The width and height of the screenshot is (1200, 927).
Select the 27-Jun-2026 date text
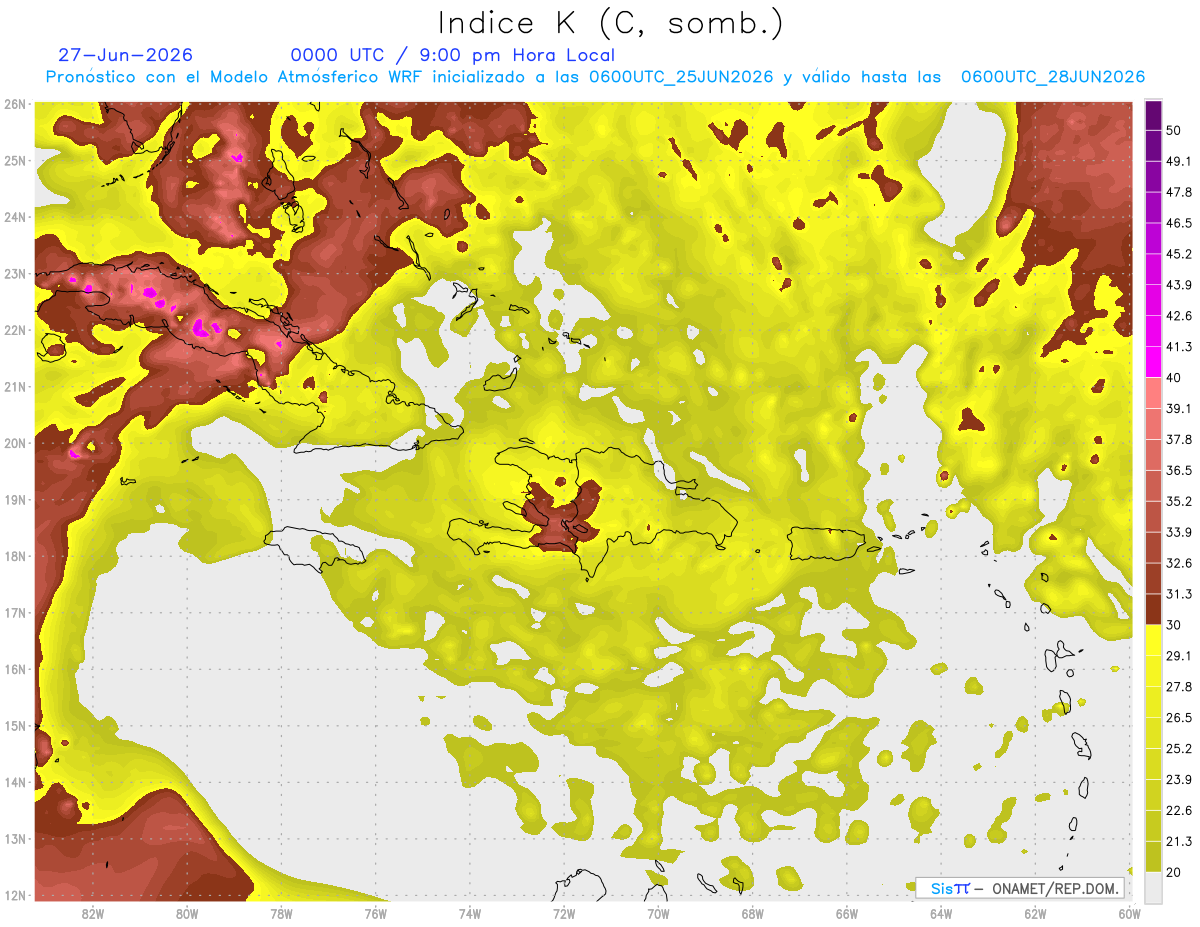point(126,55)
